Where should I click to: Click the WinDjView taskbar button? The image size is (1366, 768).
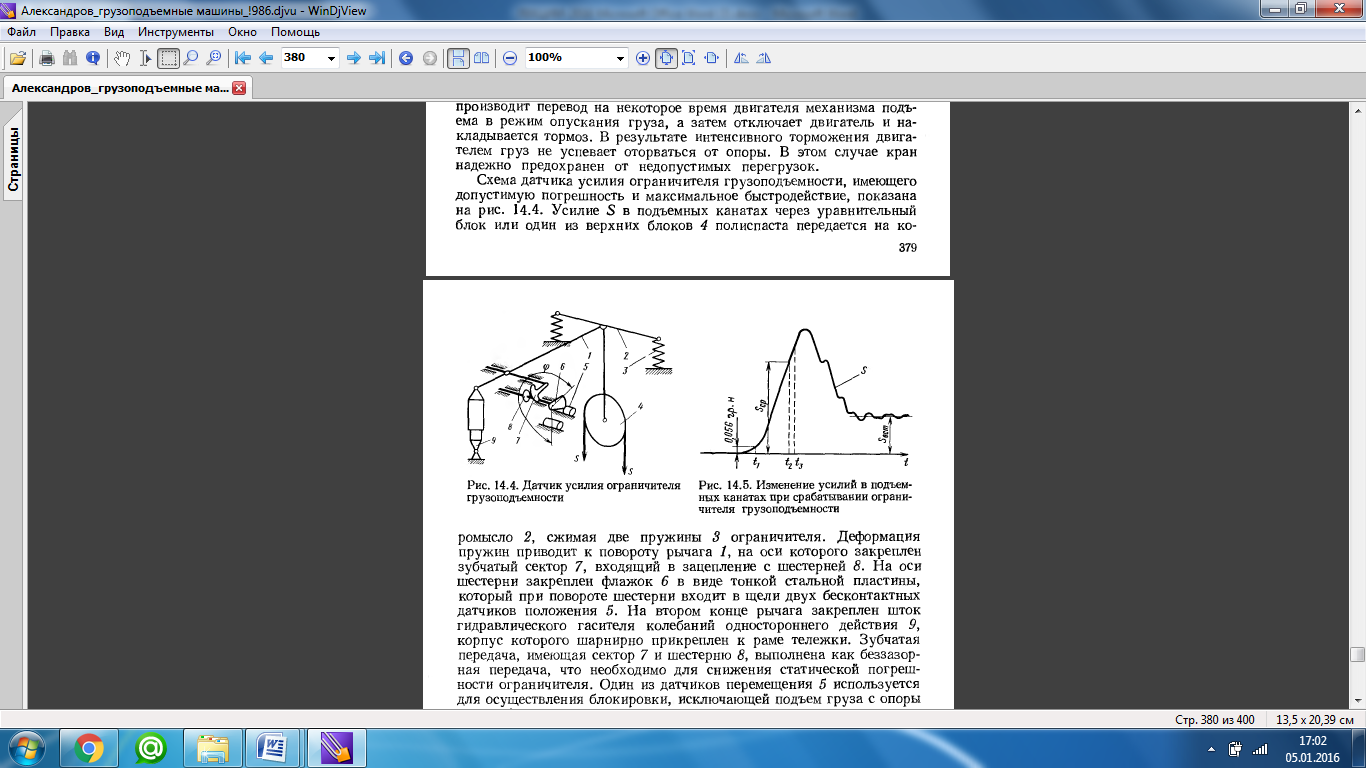pos(335,747)
